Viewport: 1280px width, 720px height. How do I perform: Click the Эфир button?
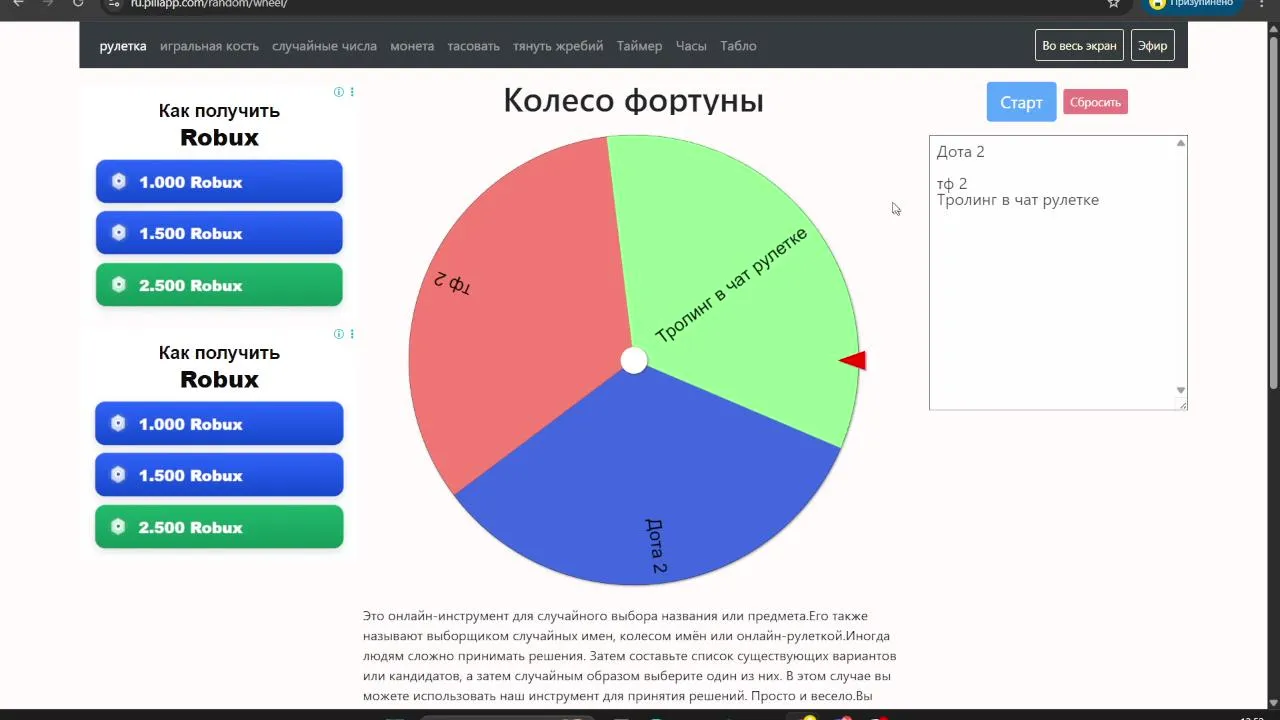(1152, 46)
